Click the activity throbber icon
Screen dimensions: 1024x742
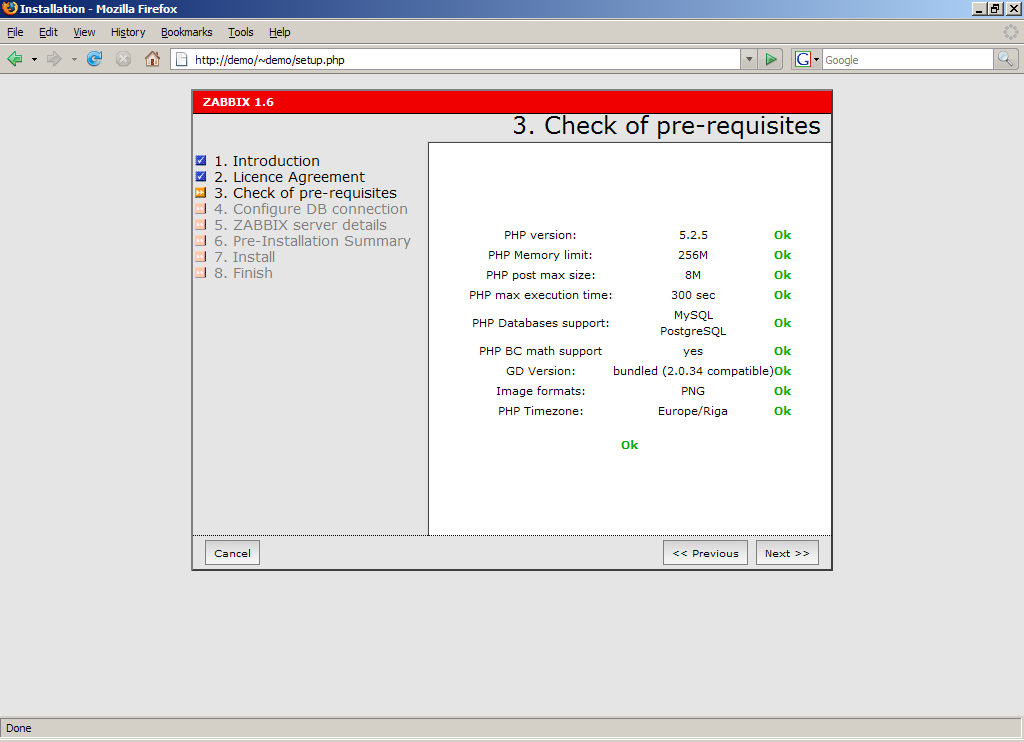point(1010,31)
